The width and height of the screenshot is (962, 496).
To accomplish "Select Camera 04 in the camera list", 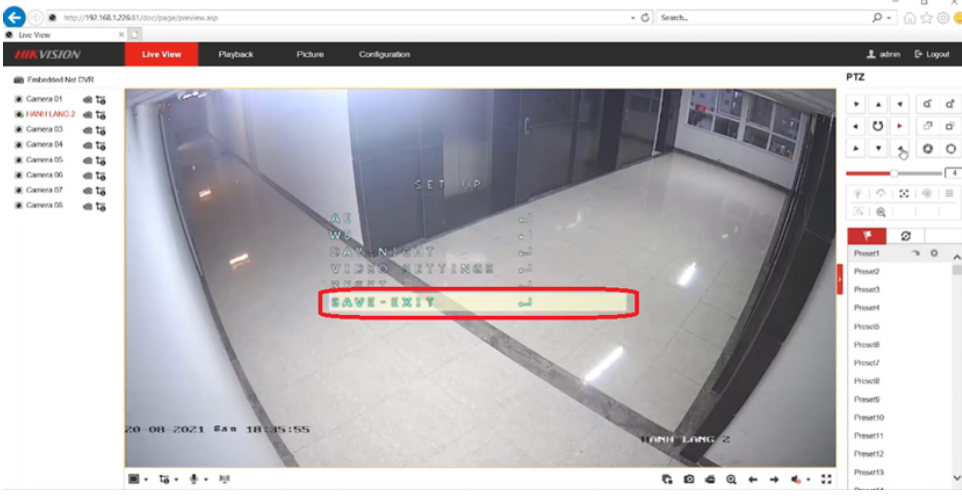I will (x=44, y=145).
